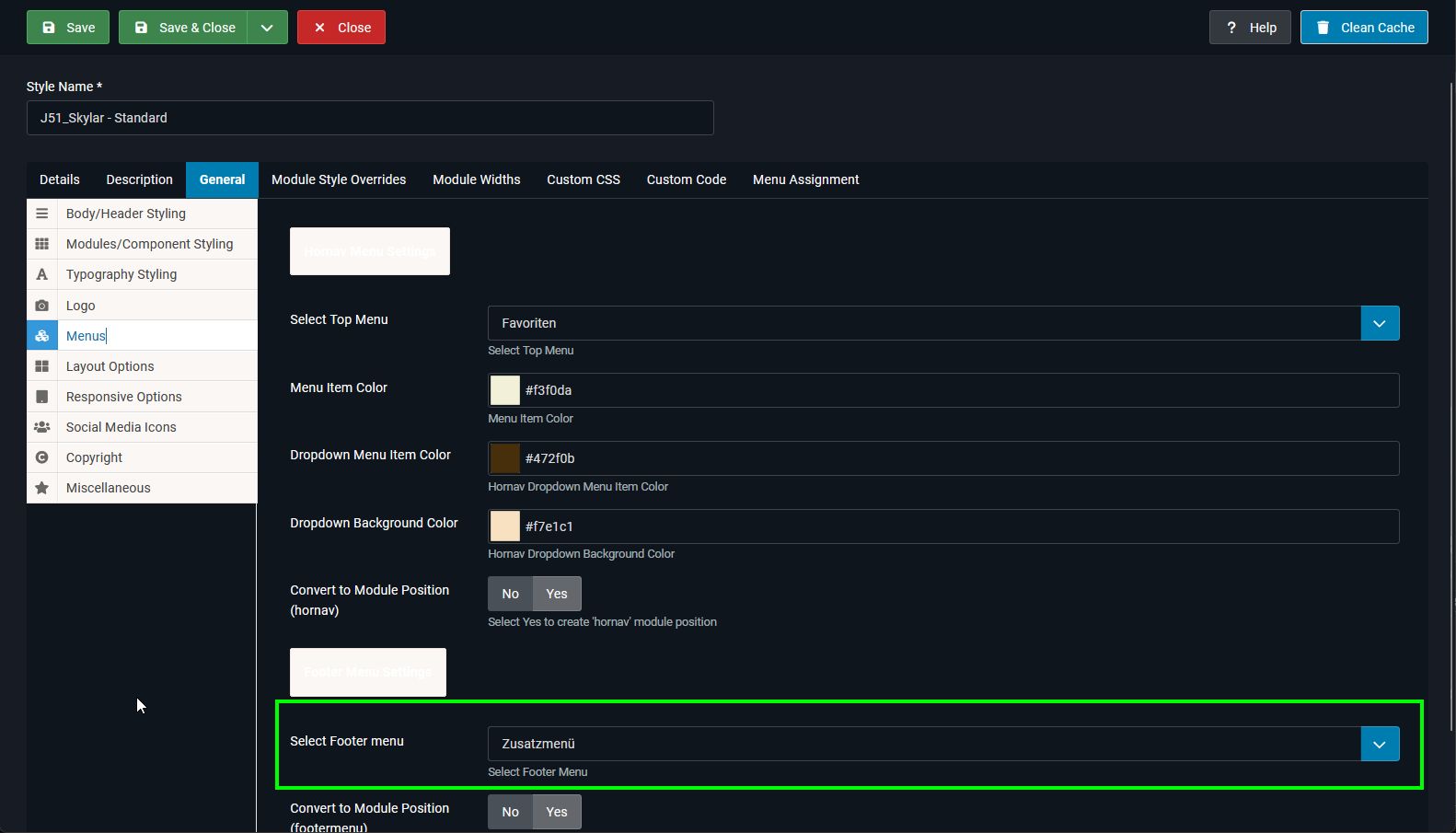Click into the Style Name text field
1456x833 pixels.
point(370,118)
